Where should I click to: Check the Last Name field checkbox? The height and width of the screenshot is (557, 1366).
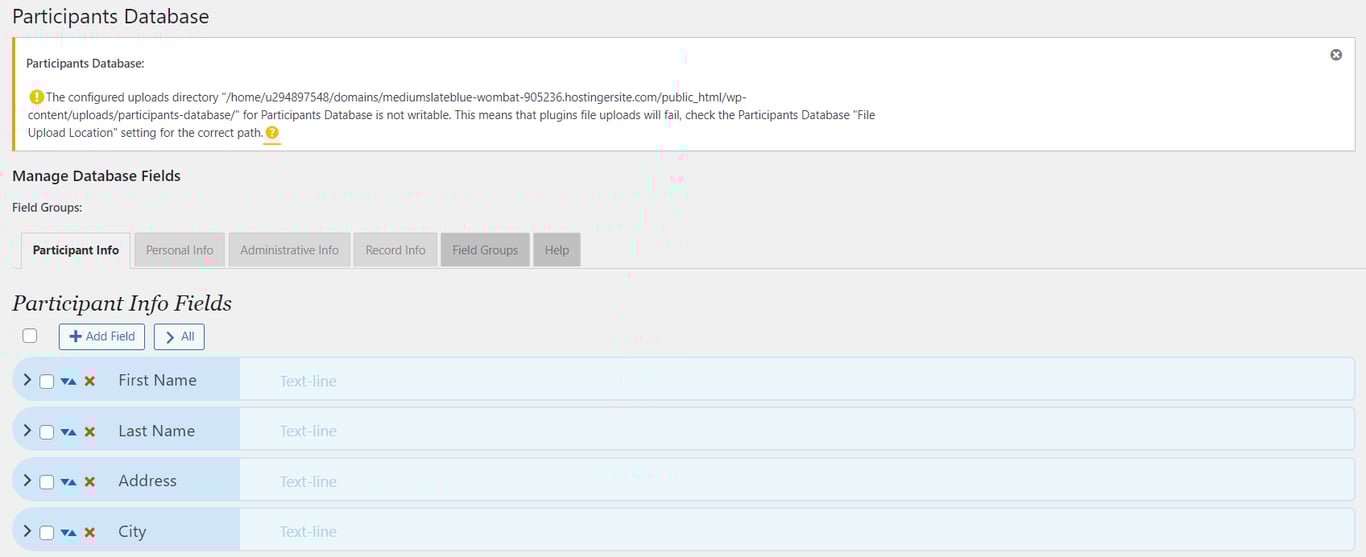[46, 432]
